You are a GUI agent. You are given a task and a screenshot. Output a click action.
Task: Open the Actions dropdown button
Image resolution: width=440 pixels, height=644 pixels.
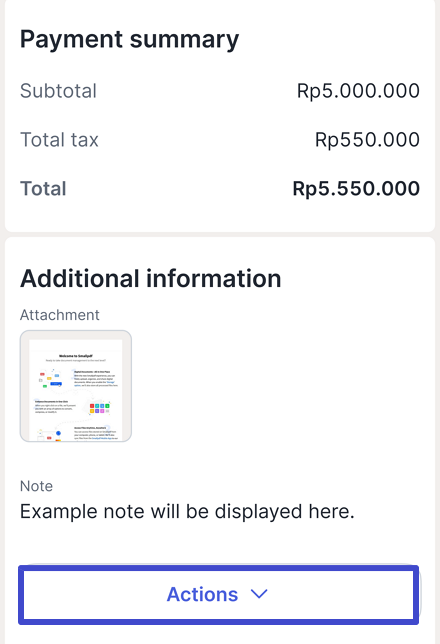pyautogui.click(x=219, y=594)
